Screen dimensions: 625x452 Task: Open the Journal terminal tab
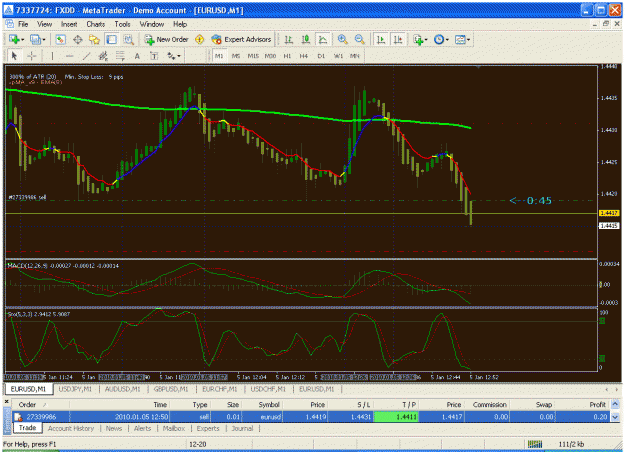click(x=242, y=428)
